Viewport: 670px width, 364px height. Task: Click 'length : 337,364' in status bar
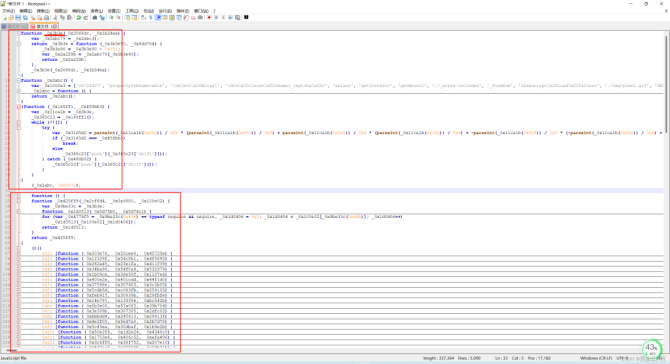click(438, 358)
